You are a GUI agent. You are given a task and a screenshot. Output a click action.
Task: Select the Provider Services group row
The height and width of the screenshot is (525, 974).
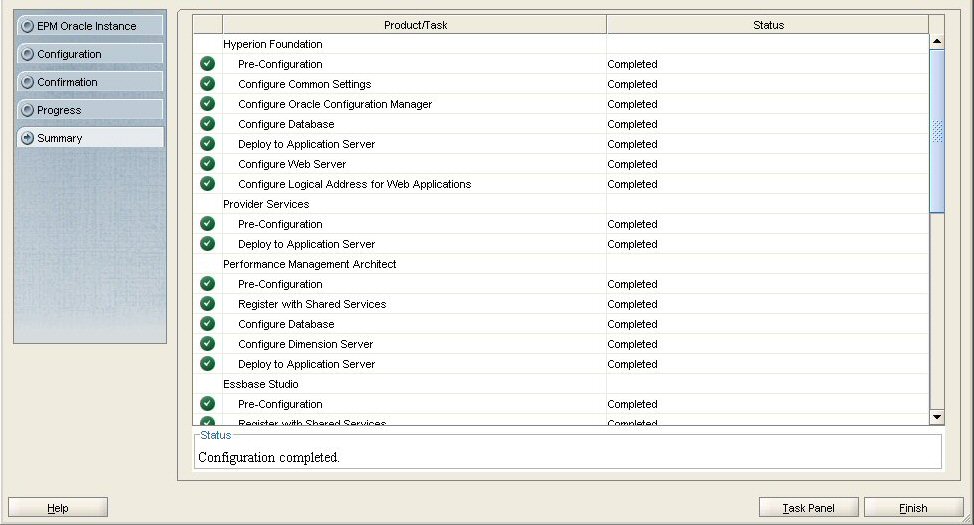click(561, 204)
